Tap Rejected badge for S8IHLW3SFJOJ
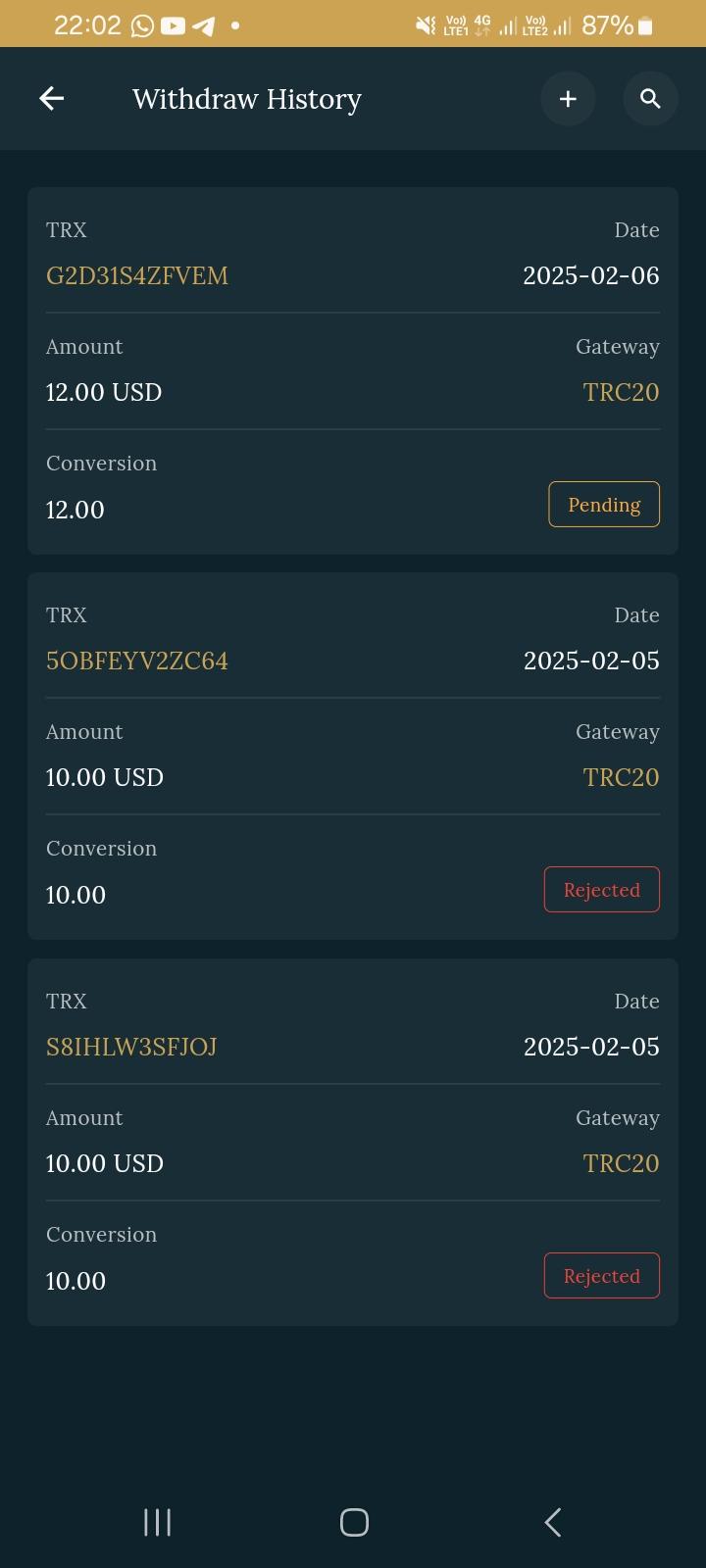 [x=601, y=1276]
